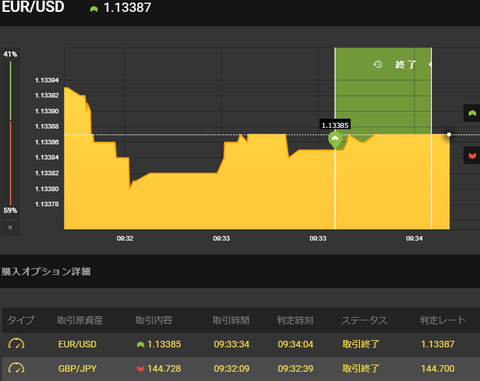The height and width of the screenshot is (381, 480).
Task: Click the 1.13390 price axis label
Action: tap(47, 111)
